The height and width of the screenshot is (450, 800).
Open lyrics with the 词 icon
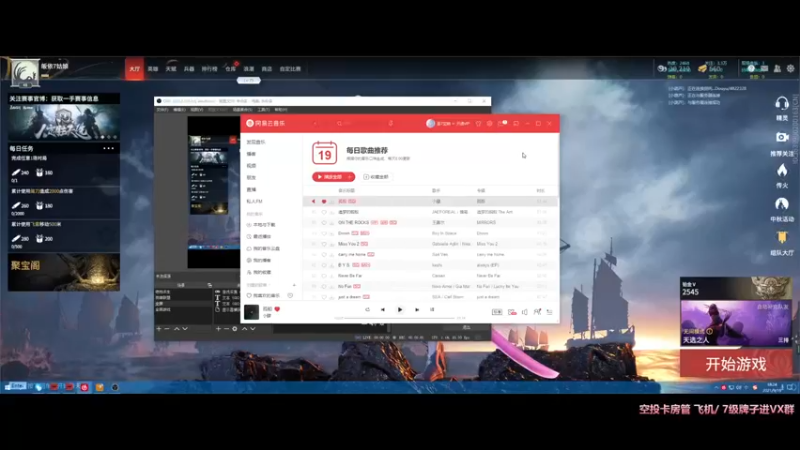coord(432,310)
